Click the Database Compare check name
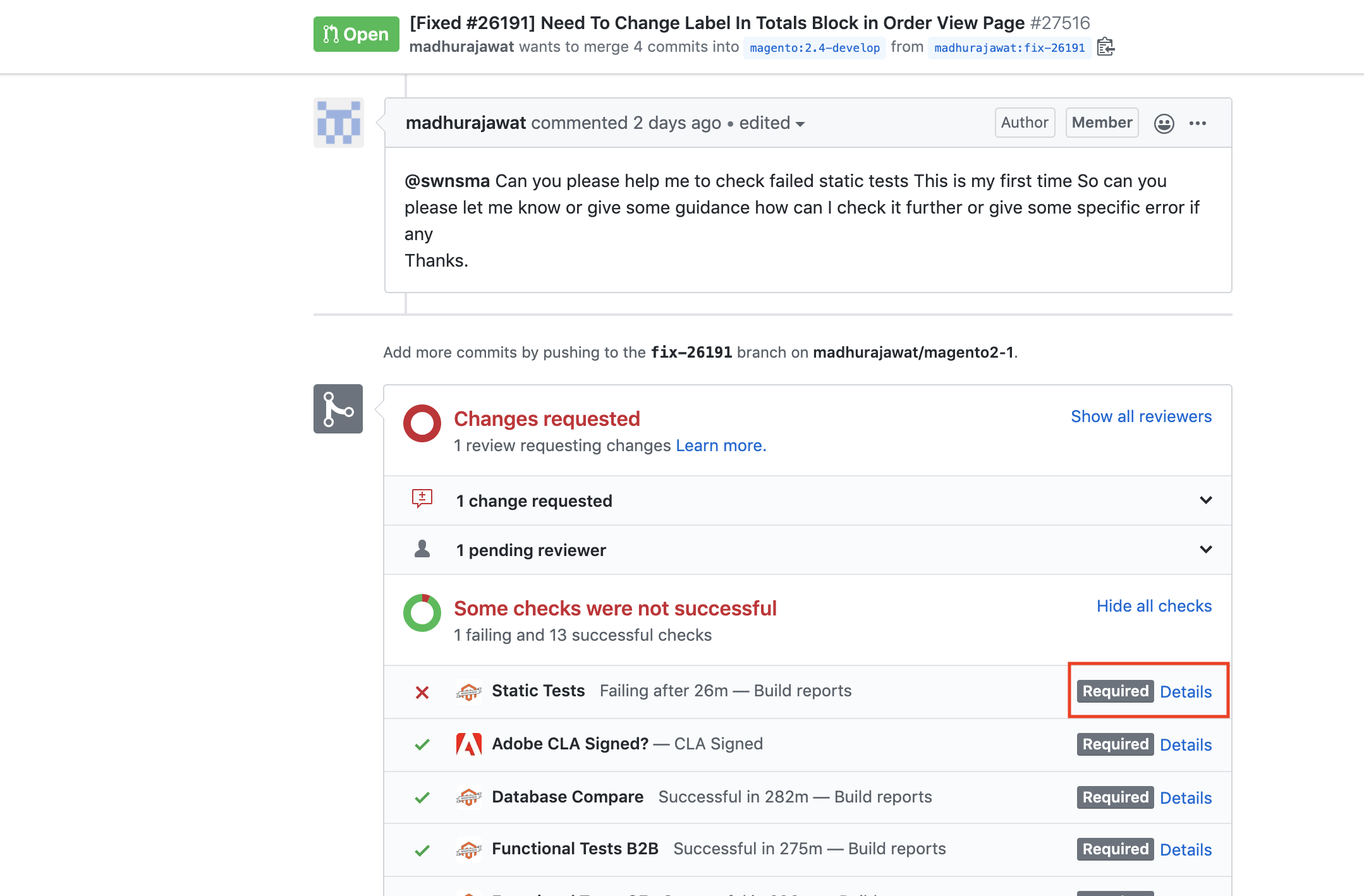1364x896 pixels. [568, 797]
